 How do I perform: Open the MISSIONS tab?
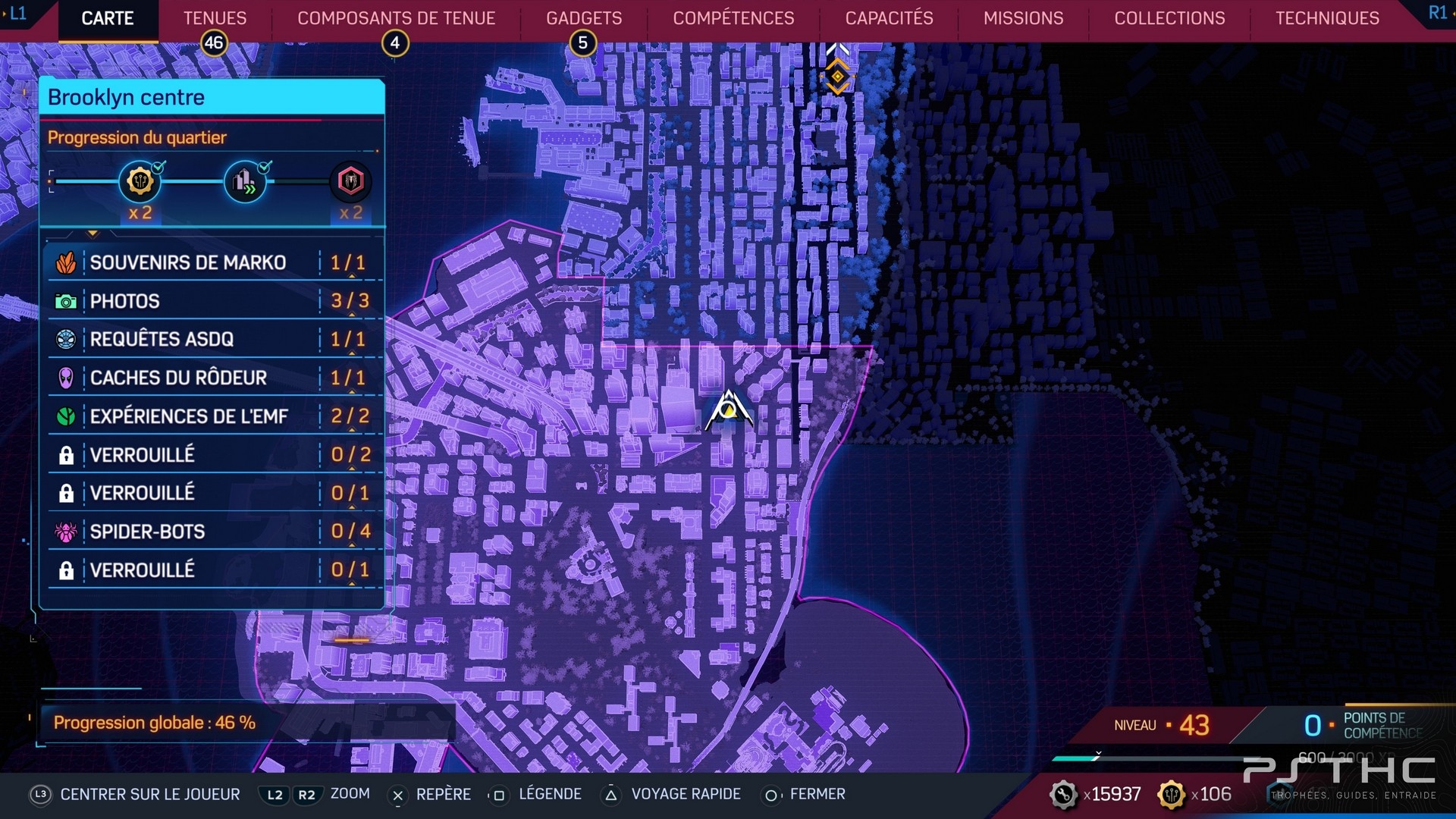tap(1023, 18)
